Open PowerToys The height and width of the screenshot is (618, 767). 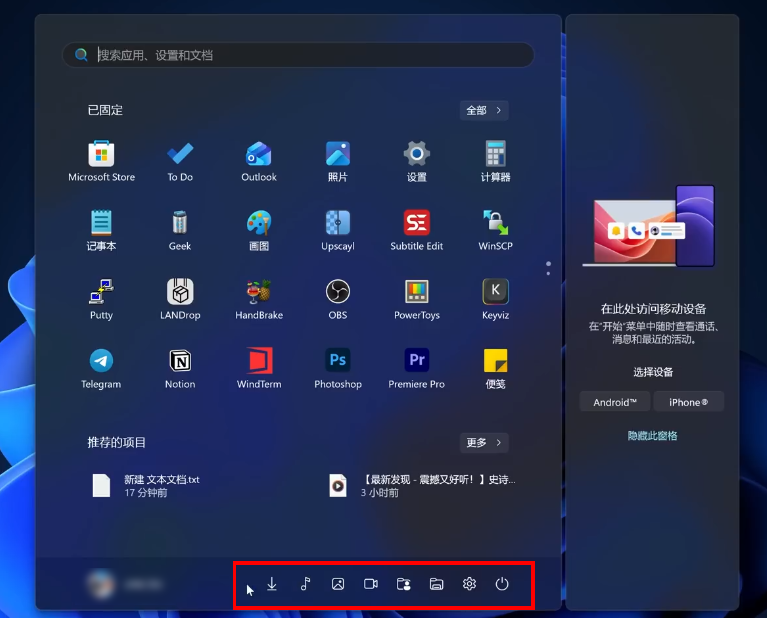tap(416, 299)
